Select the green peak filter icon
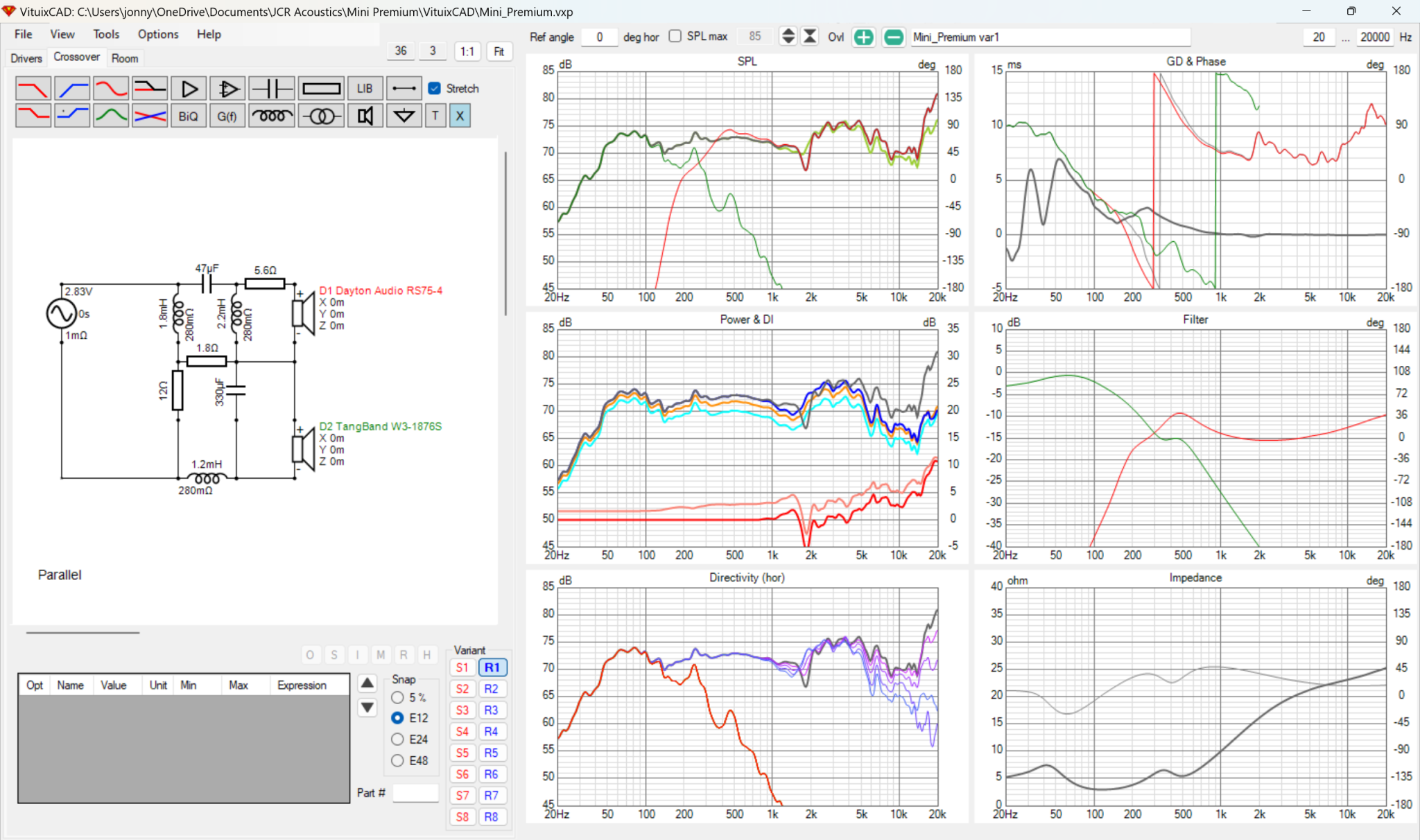 pos(111,116)
